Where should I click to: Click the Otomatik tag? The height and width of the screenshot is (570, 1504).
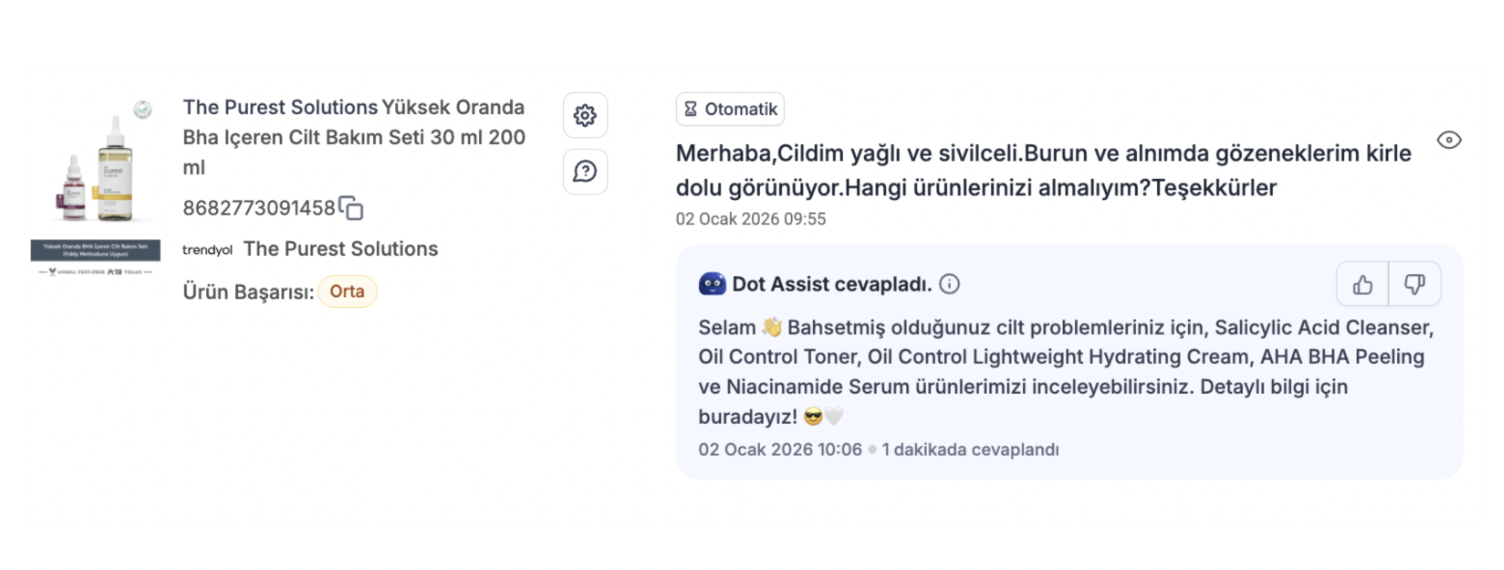pyautogui.click(x=730, y=109)
